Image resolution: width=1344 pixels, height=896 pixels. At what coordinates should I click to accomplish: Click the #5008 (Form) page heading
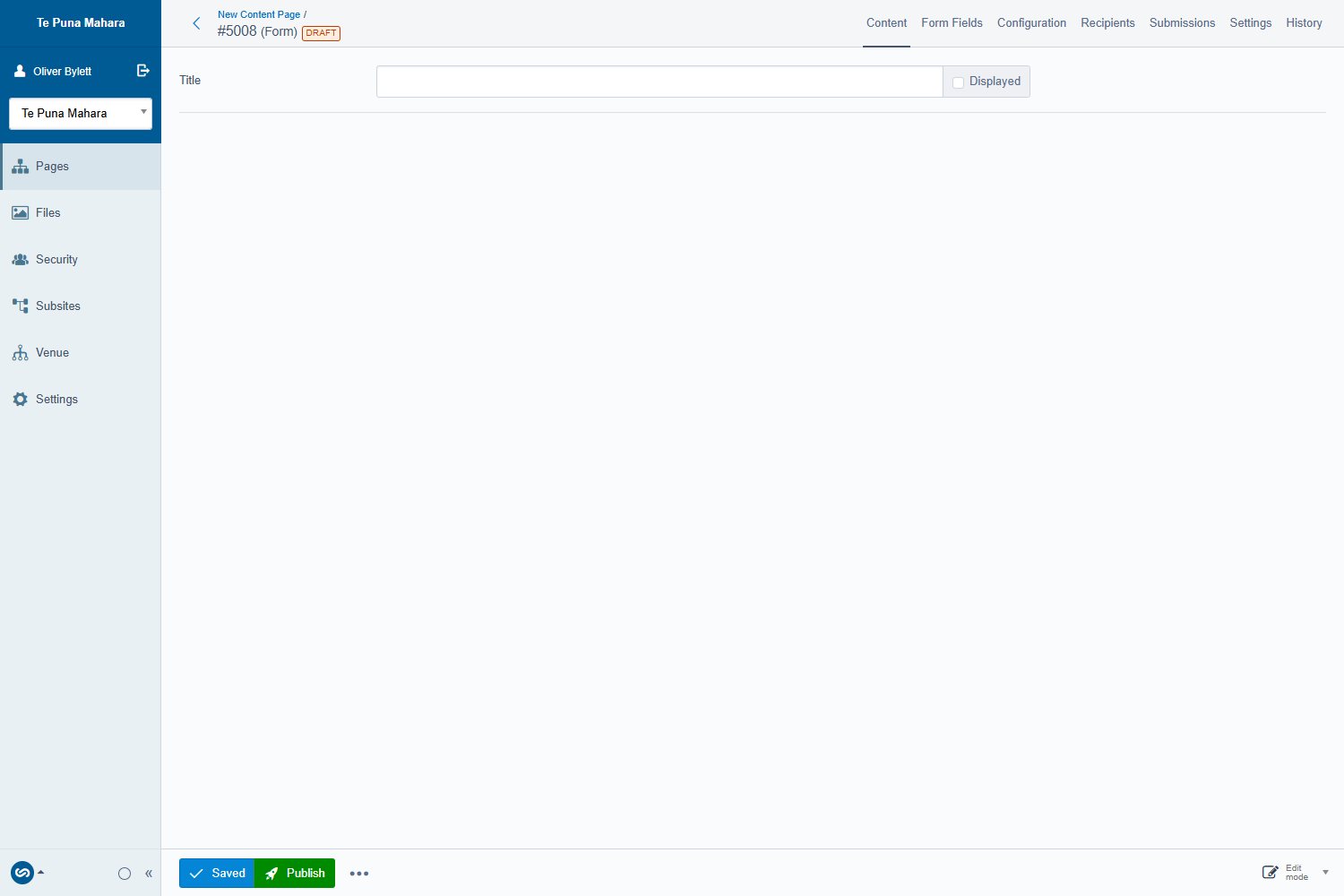click(257, 31)
